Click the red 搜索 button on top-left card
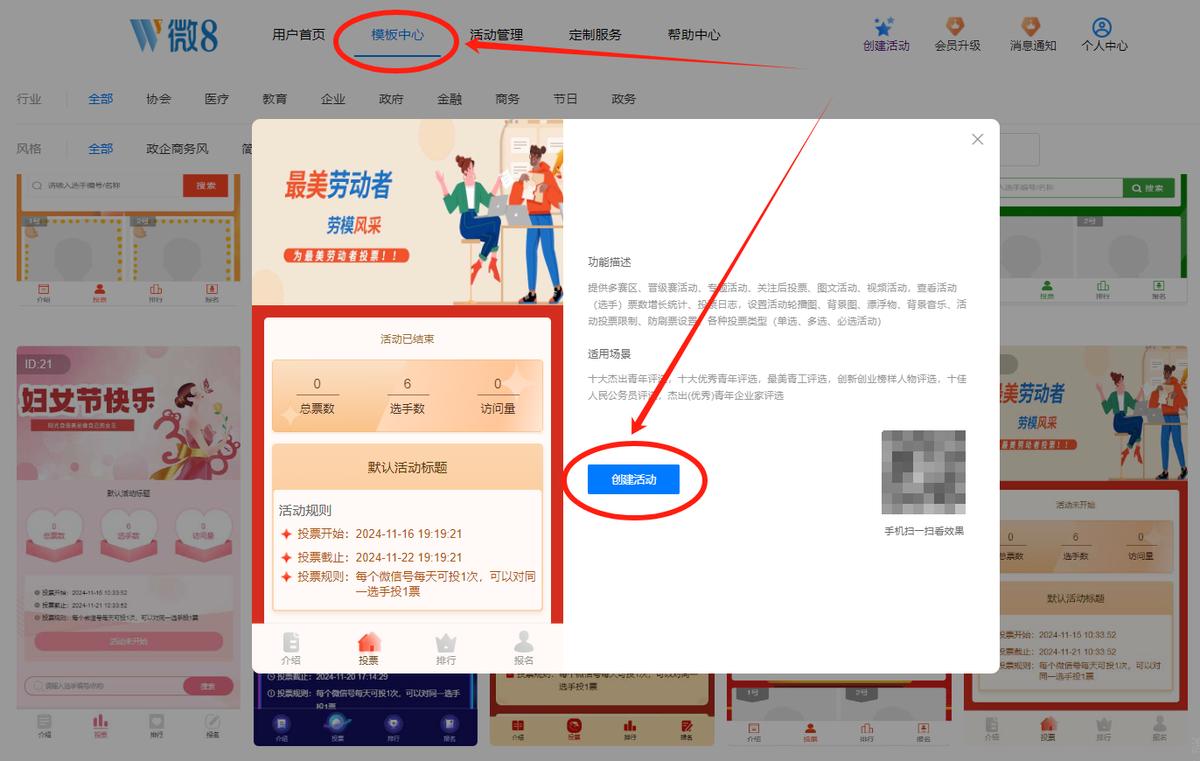Image resolution: width=1200 pixels, height=761 pixels. [205, 186]
